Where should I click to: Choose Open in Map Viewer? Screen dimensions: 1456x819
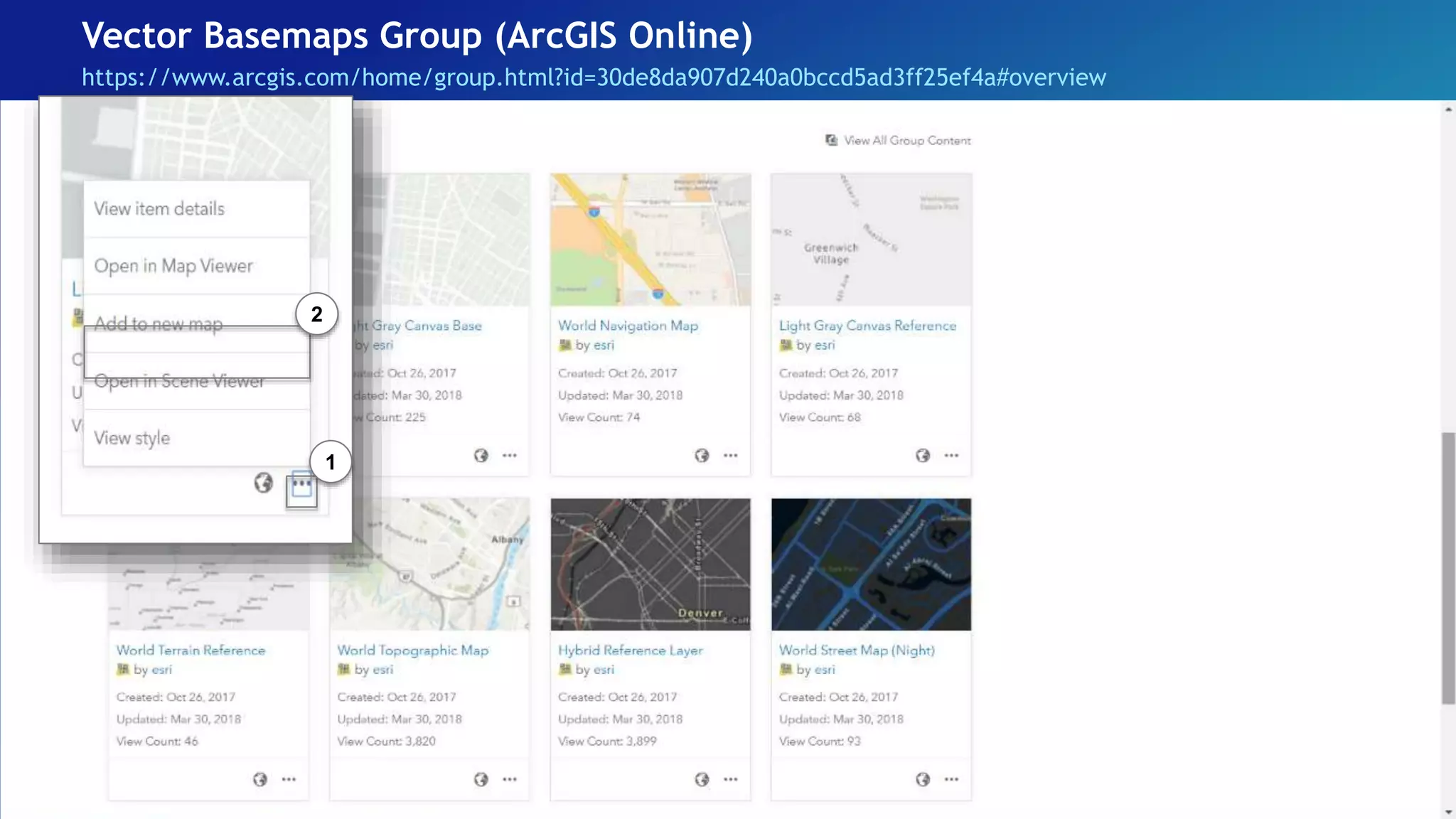196,266
